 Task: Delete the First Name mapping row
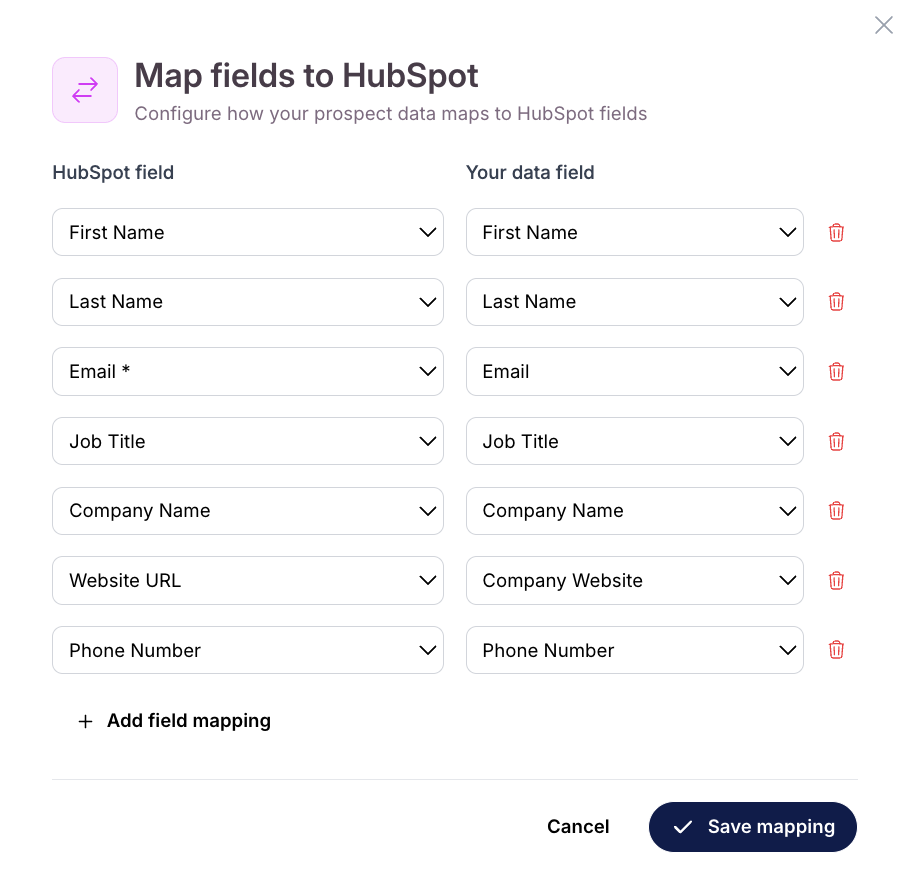(836, 232)
